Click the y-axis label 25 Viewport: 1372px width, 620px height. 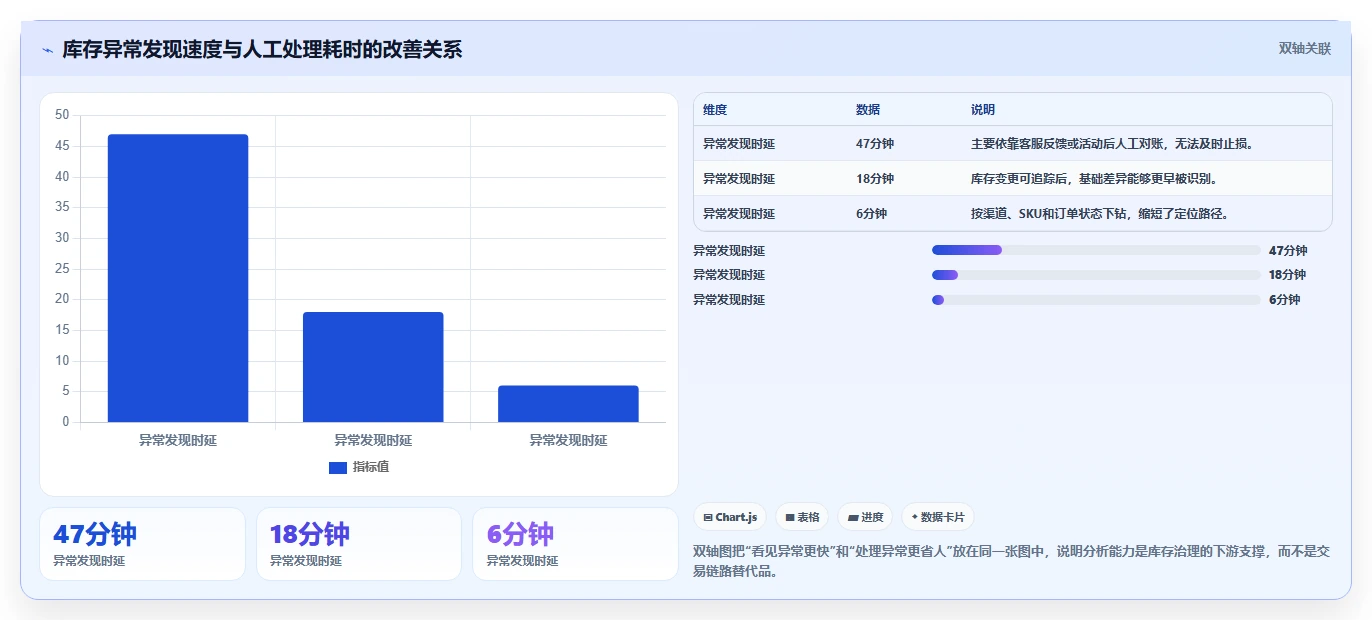(x=62, y=269)
